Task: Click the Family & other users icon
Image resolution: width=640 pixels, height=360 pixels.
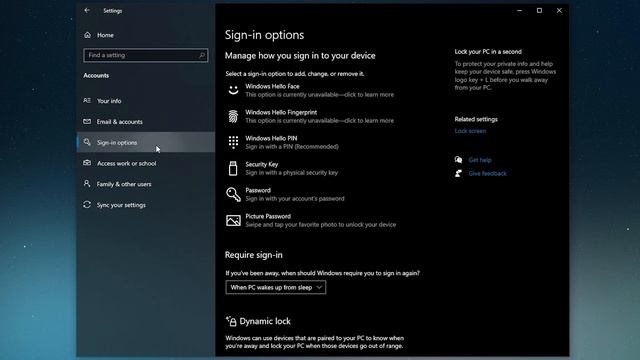Action: coord(87,184)
